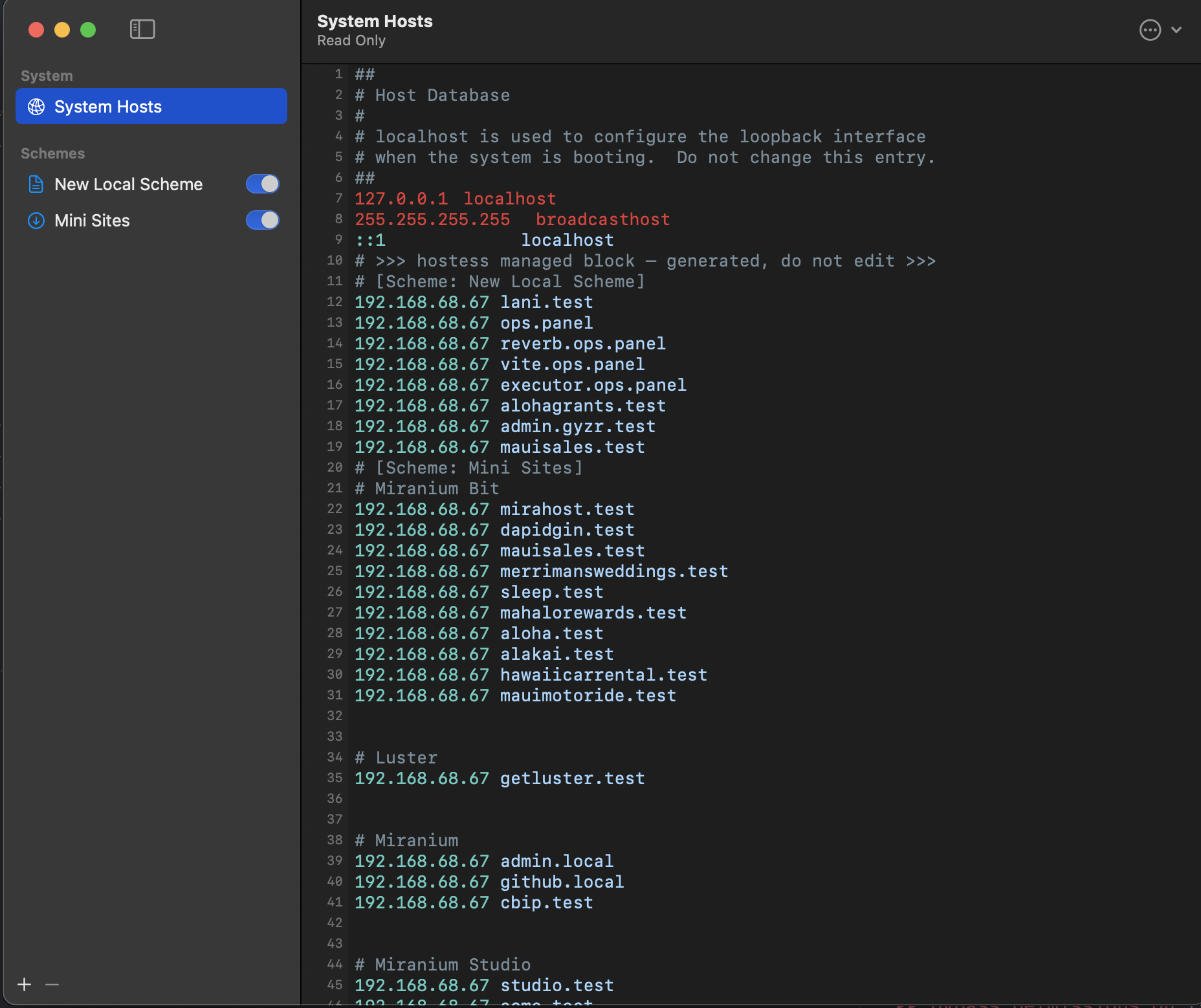Click the yellow minimize window button
Viewport: 1201px width, 1008px height.
point(62,30)
